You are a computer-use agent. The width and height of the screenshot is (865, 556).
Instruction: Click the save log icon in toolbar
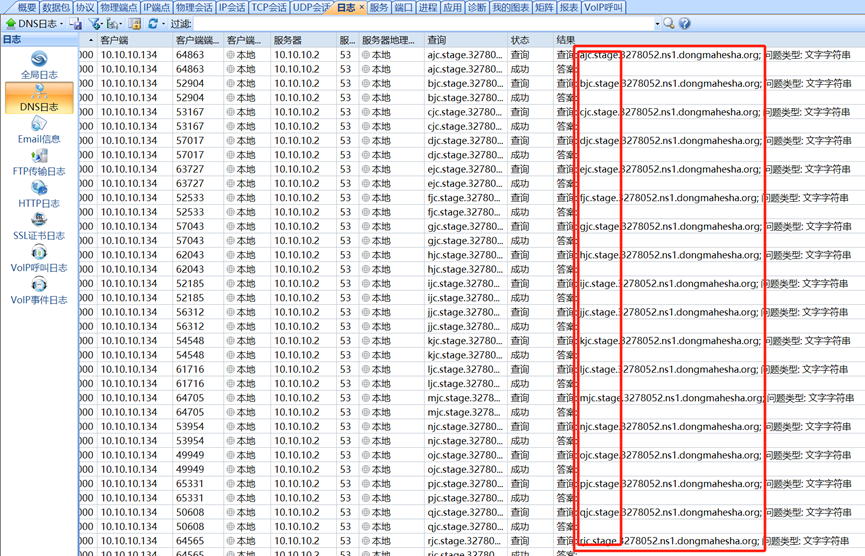coord(76,24)
